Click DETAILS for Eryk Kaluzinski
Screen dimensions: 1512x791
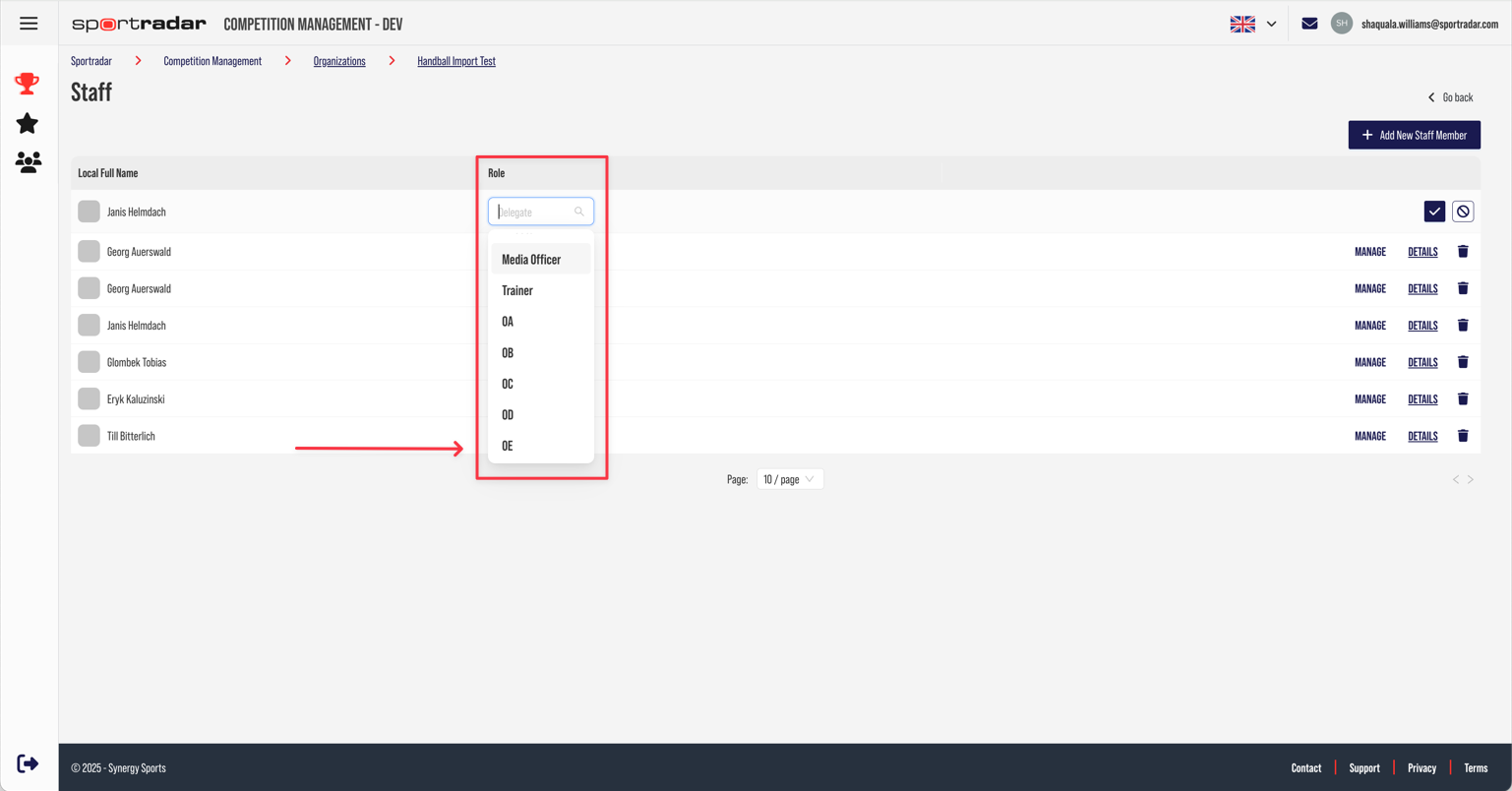point(1422,399)
